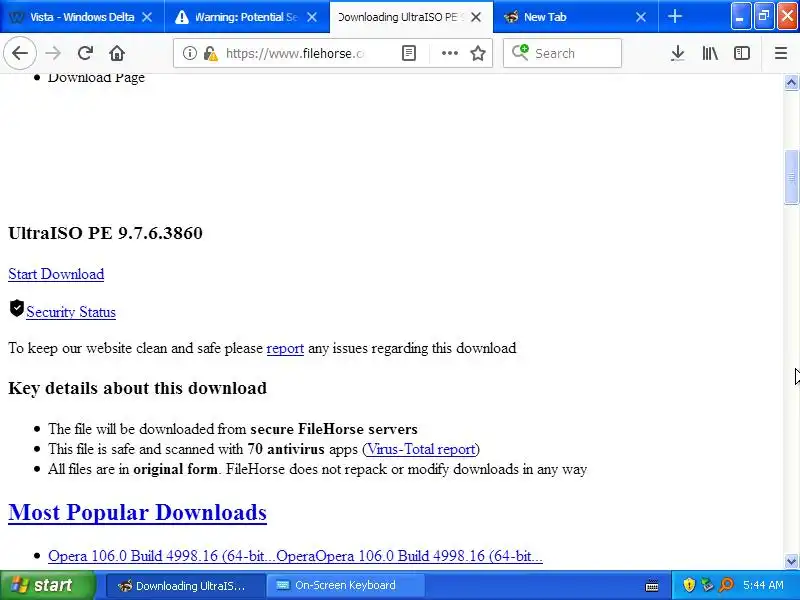Open Most Popular Downloads heading link
This screenshot has height=600, width=800.
[137, 512]
